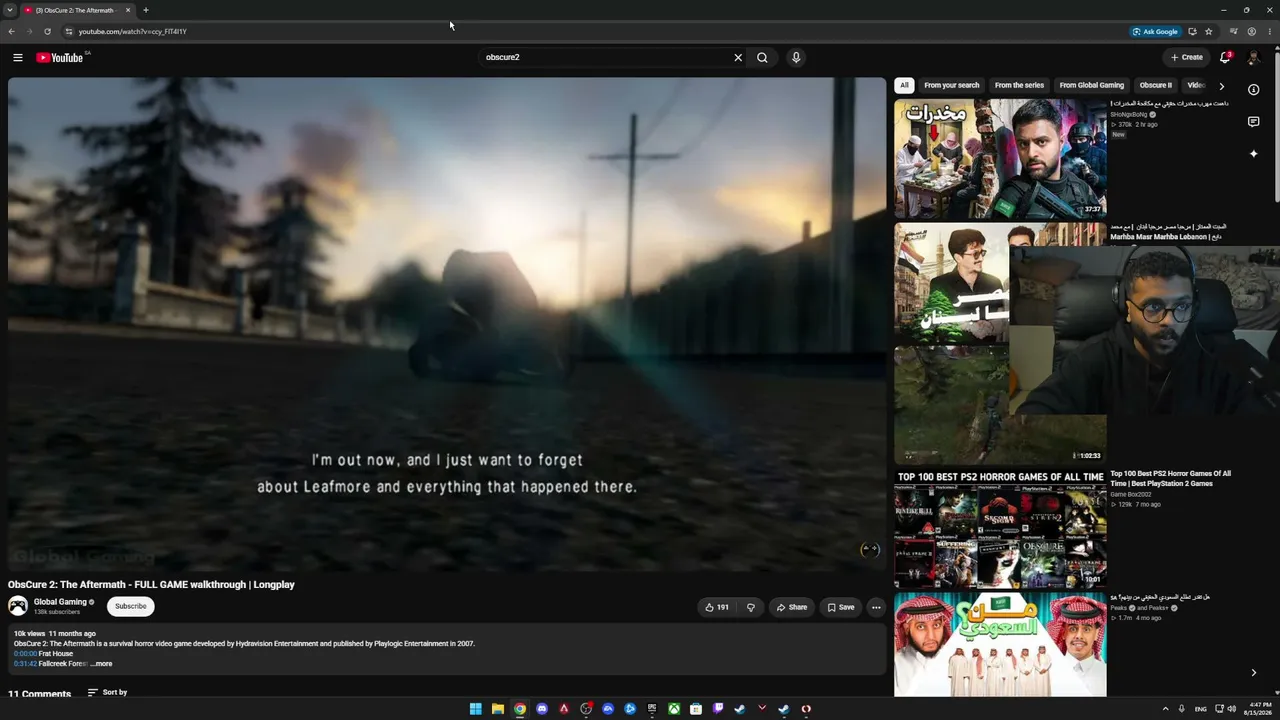Click the address bar URL
The image size is (1280, 720).
pos(133,32)
